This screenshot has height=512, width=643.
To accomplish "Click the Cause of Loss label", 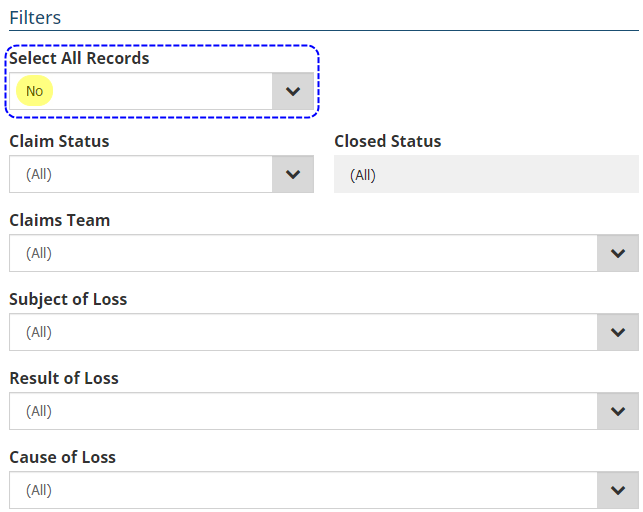I will click(62, 457).
